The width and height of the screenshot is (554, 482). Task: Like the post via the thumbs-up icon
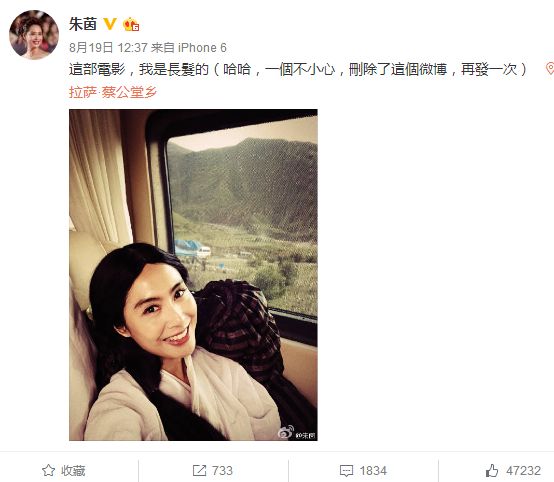492,470
